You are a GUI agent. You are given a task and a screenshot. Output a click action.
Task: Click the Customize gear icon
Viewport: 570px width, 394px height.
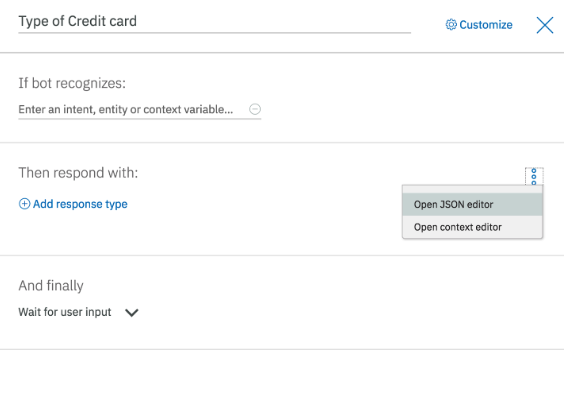point(451,25)
